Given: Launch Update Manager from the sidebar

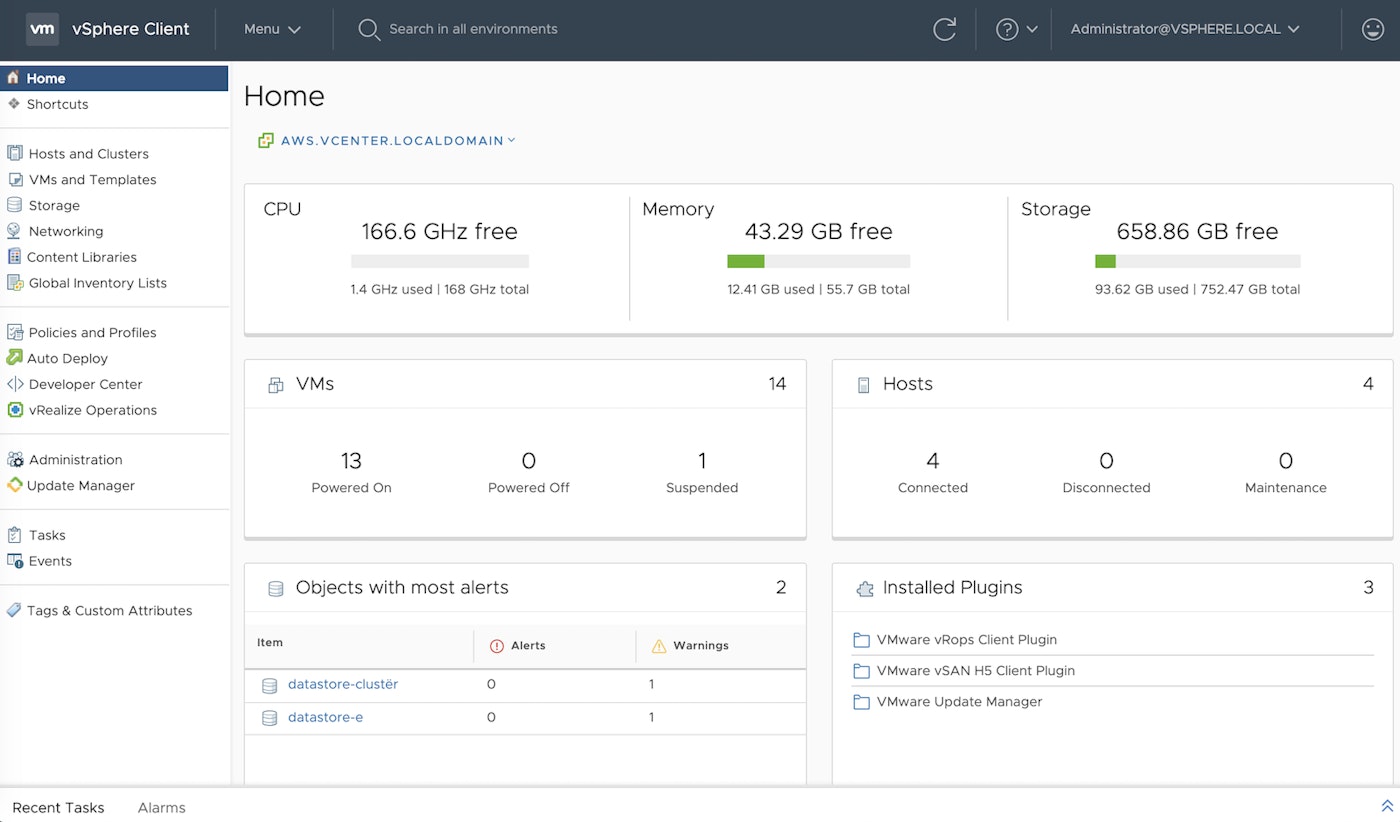Looking at the screenshot, I should (x=79, y=486).
